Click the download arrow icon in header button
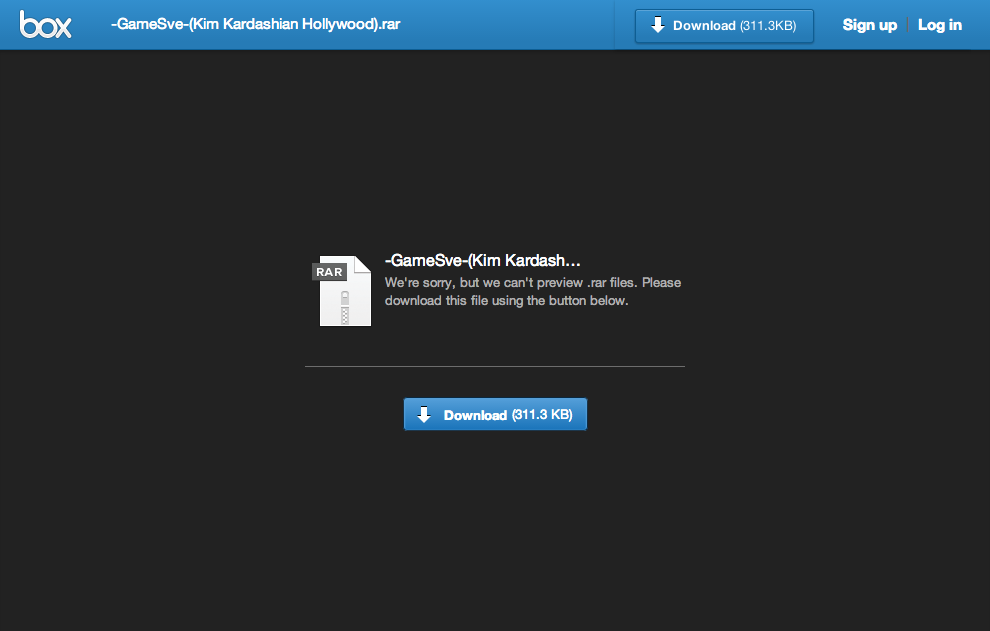The width and height of the screenshot is (990, 631). pyautogui.click(x=657, y=25)
